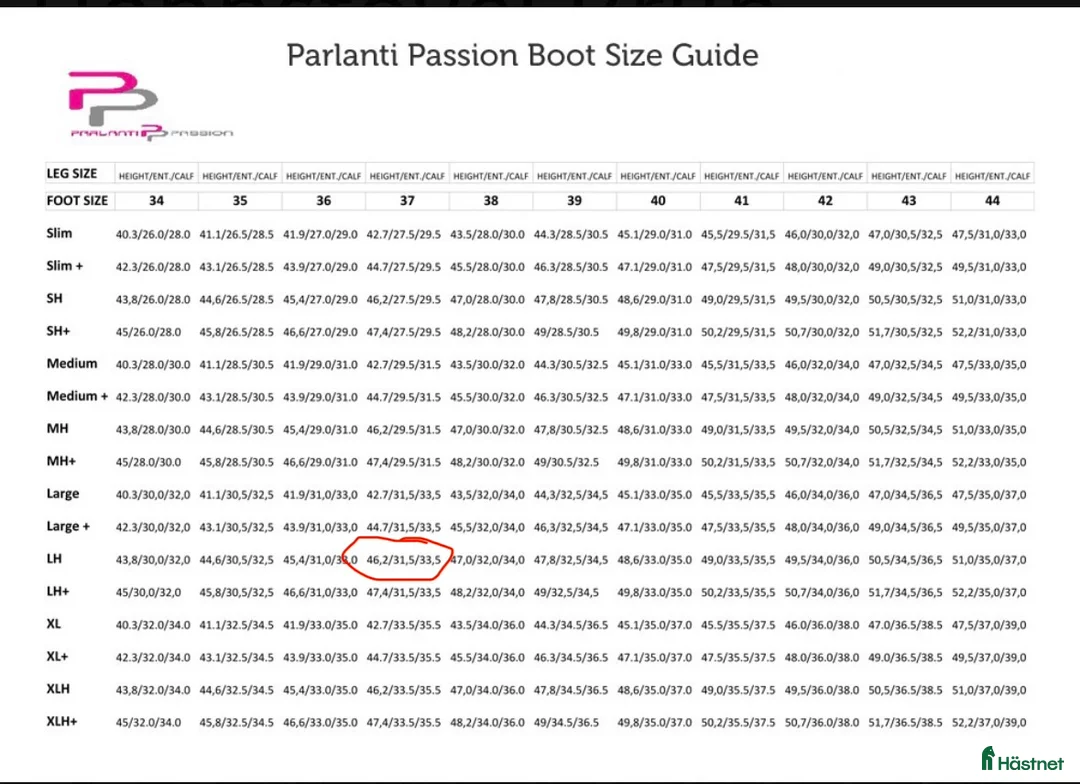Click the FOOT SIZE header label
This screenshot has height=784, width=1080.
[x=77, y=200]
